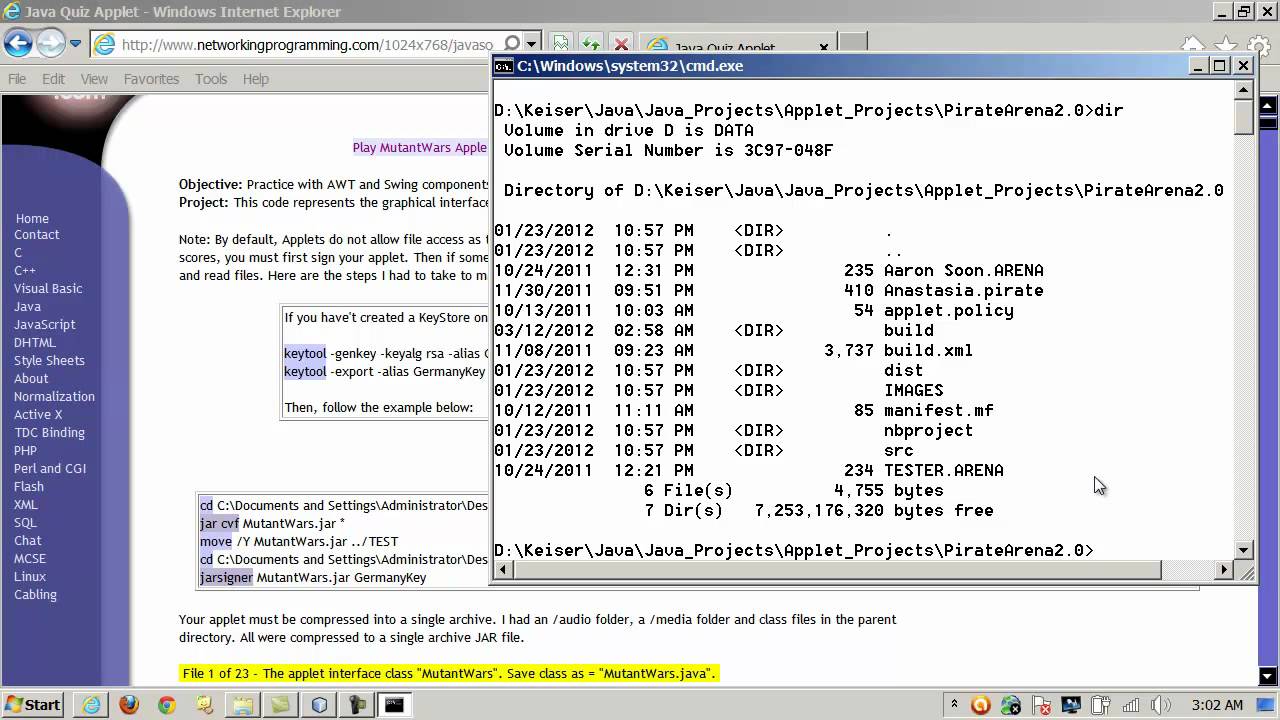Open the Tools menu
Viewport: 1280px width, 720px height.
(211, 79)
